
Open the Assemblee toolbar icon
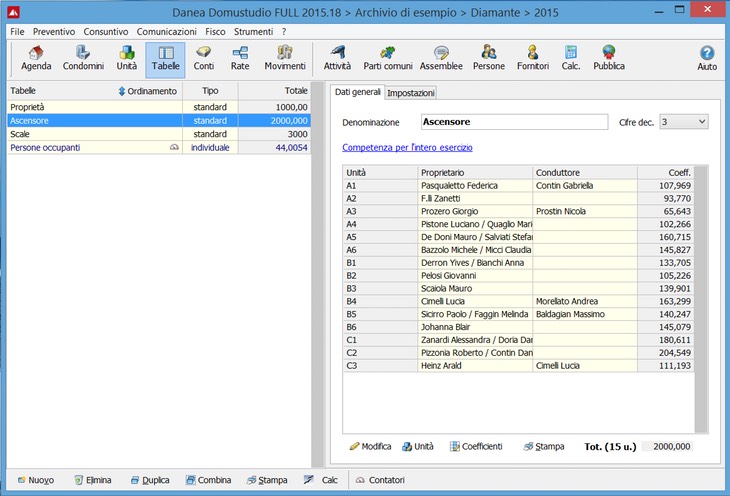click(x=441, y=59)
